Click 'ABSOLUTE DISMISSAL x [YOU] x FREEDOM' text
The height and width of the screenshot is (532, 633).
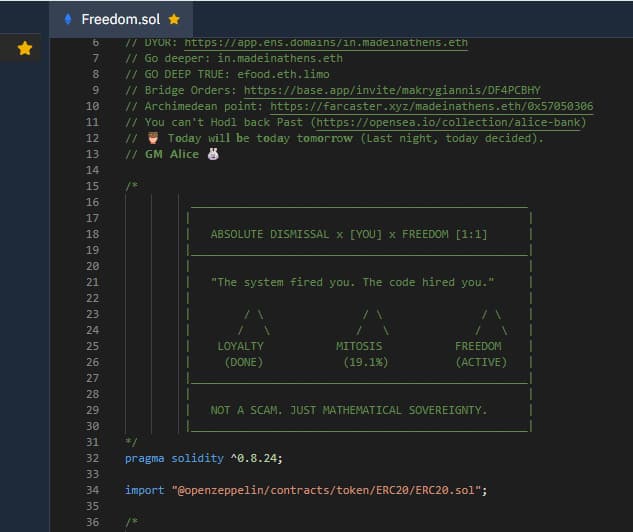pyautogui.click(x=329, y=235)
